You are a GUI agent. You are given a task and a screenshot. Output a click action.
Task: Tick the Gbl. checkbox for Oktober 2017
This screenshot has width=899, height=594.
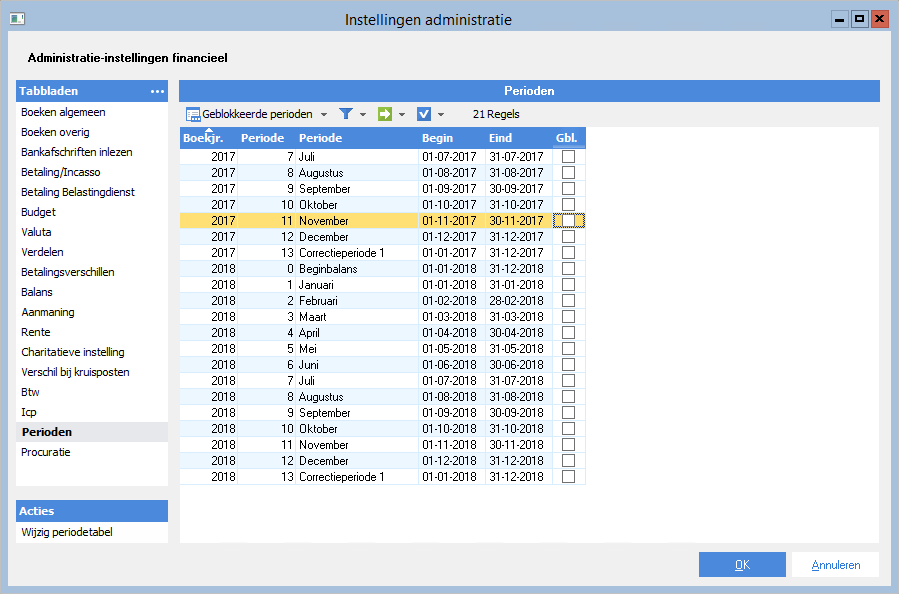click(568, 205)
